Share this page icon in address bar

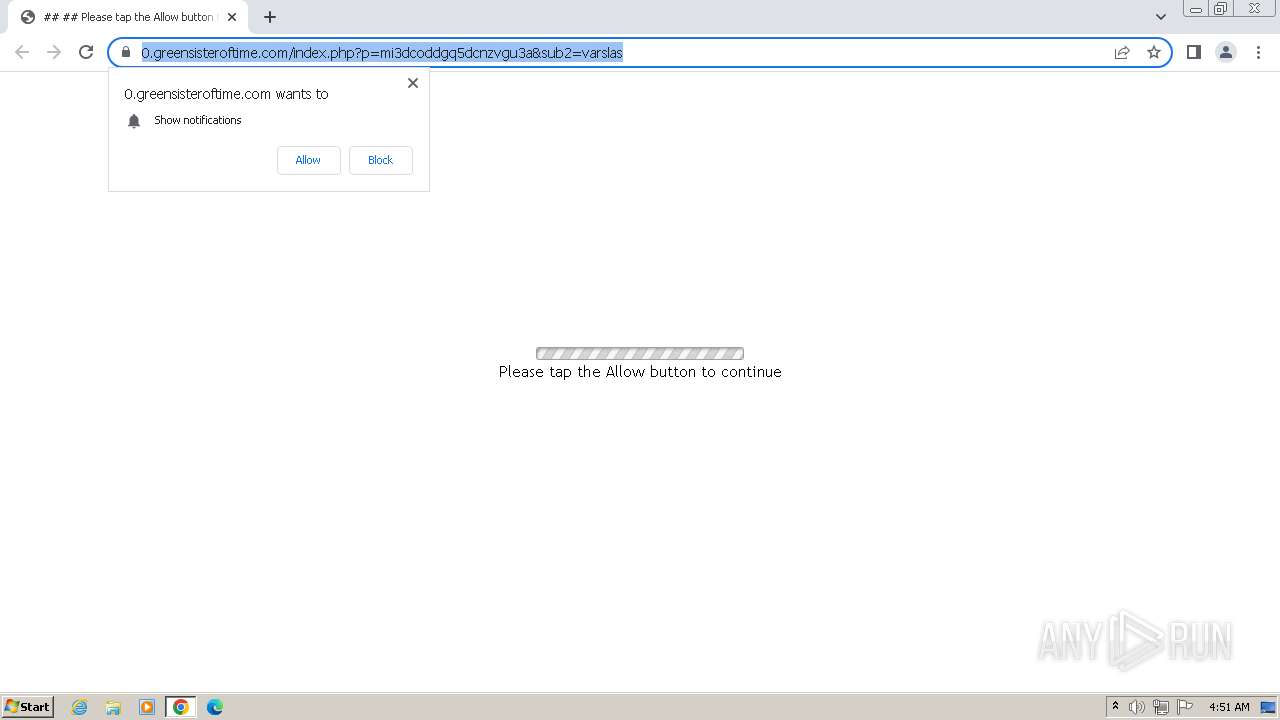[1122, 52]
